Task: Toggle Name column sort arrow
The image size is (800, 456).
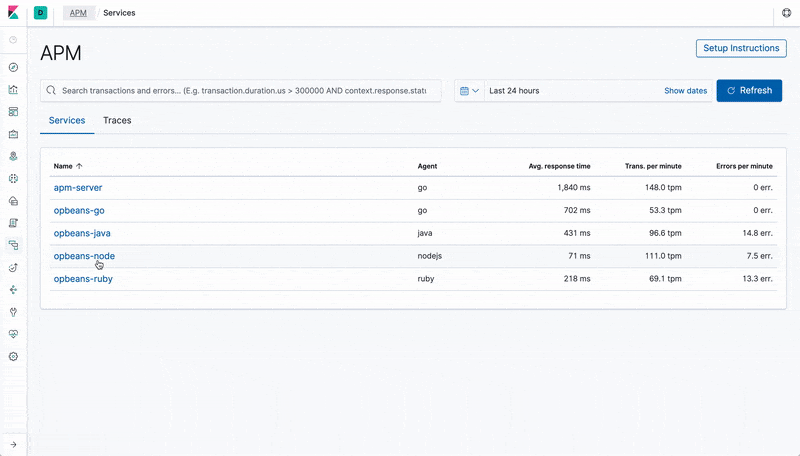Action: coord(79,166)
